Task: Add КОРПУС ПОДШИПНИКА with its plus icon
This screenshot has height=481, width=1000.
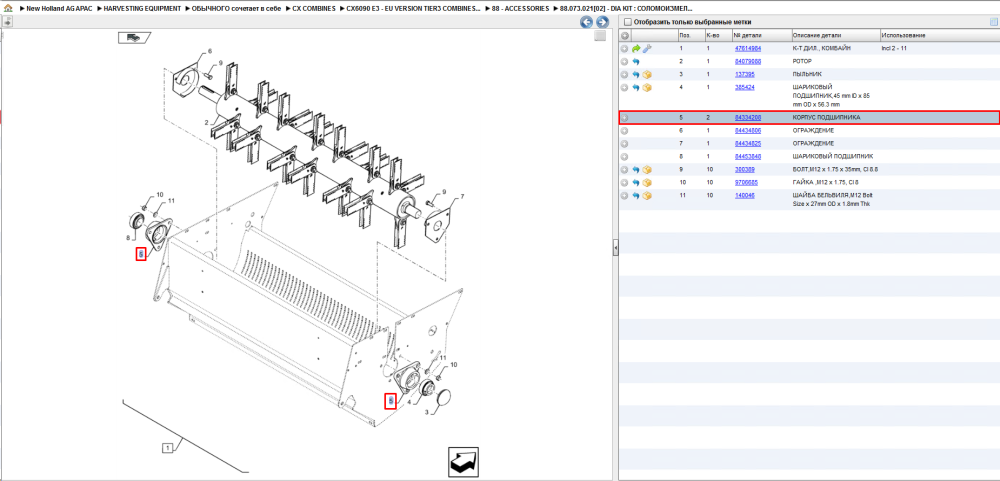Action: (625, 118)
